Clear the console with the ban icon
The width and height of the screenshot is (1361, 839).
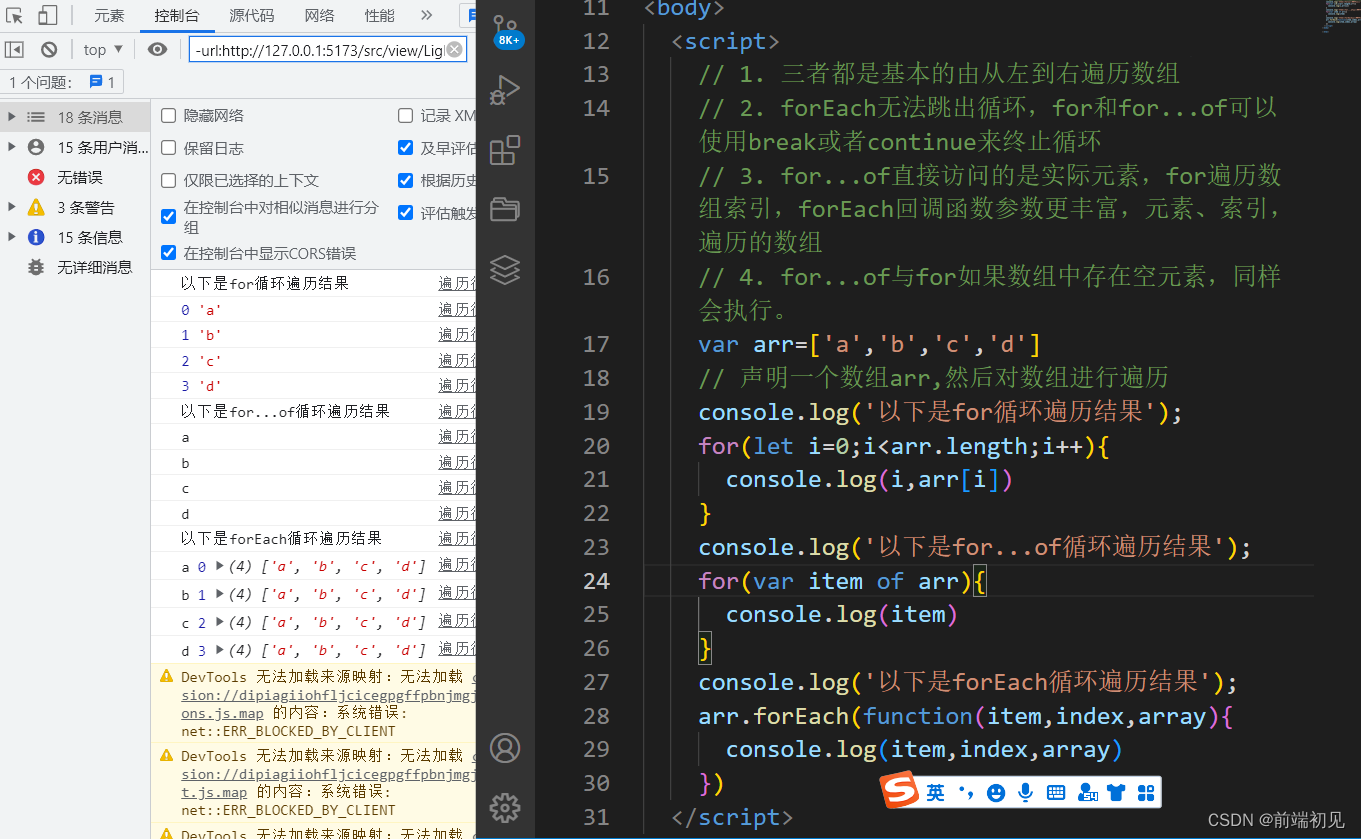[x=49, y=49]
